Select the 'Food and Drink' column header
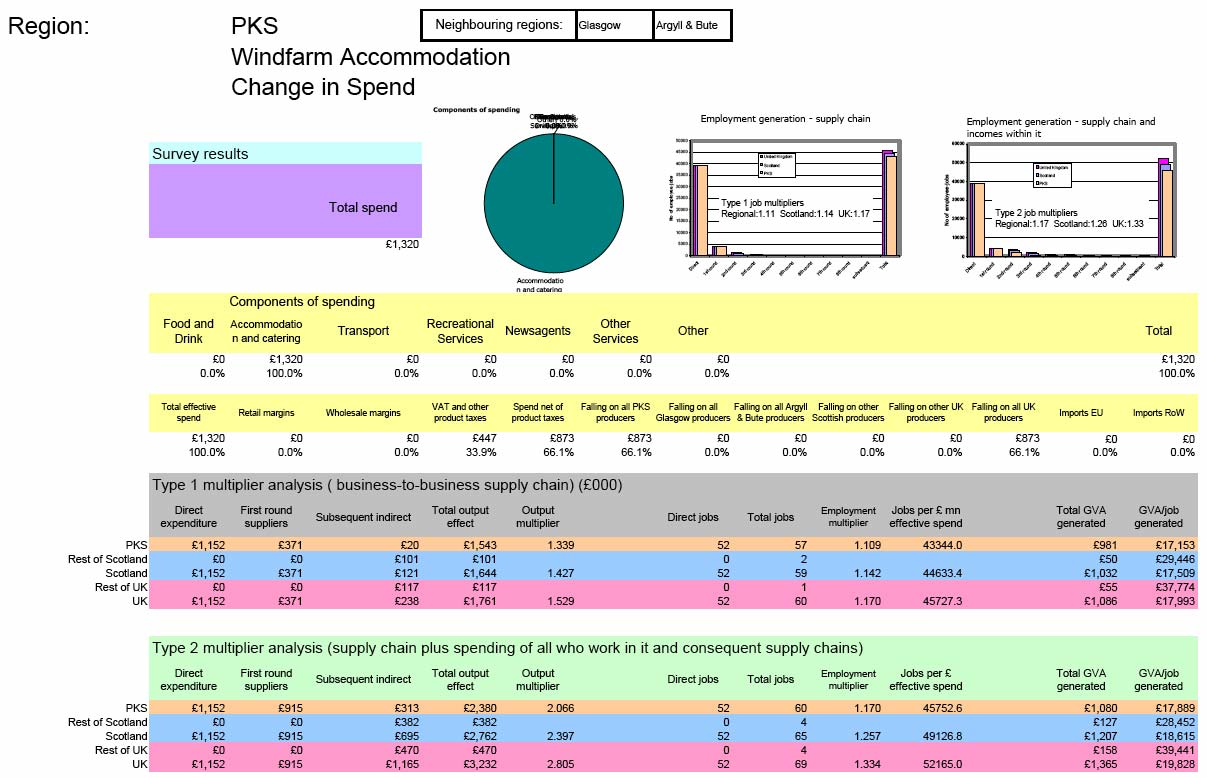 188,330
